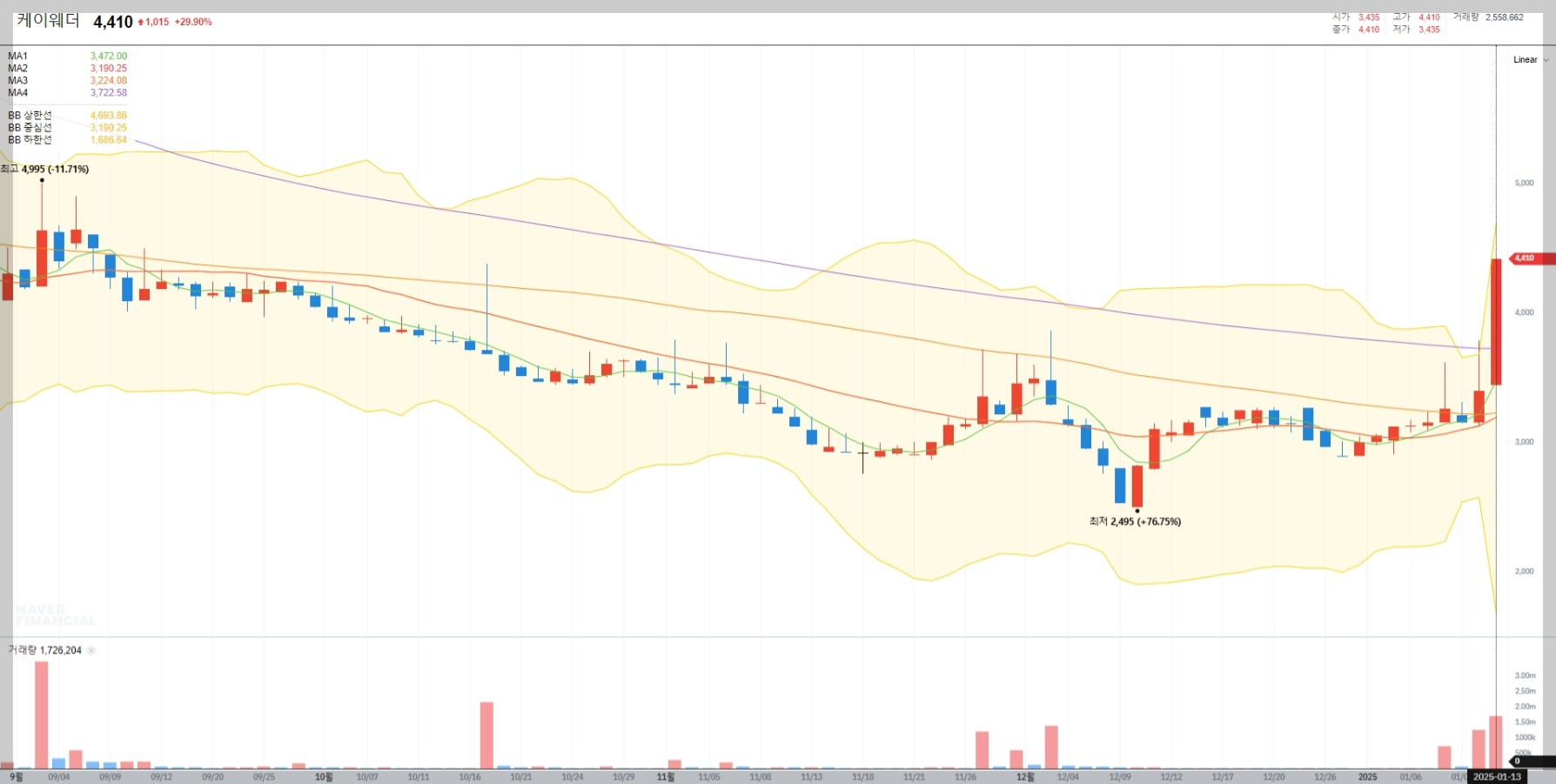The width and height of the screenshot is (1556, 784).
Task: Click the 3,000 price axis label
Action: tap(1524, 442)
